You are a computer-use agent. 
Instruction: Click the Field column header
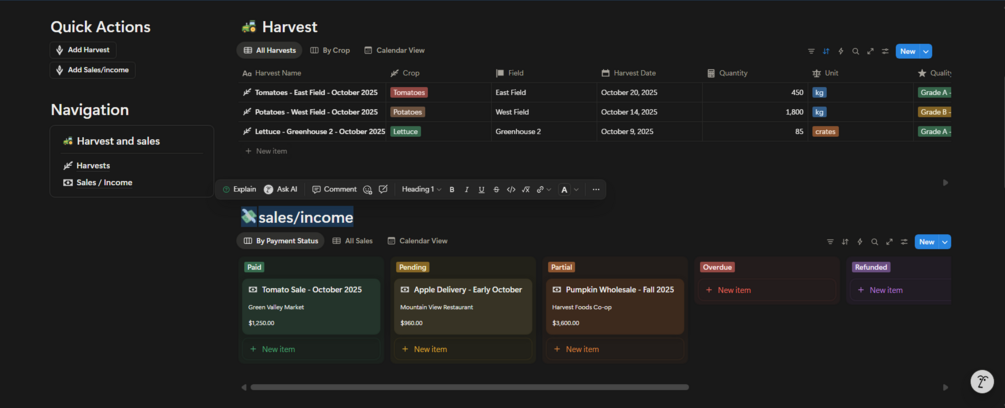[544, 73]
